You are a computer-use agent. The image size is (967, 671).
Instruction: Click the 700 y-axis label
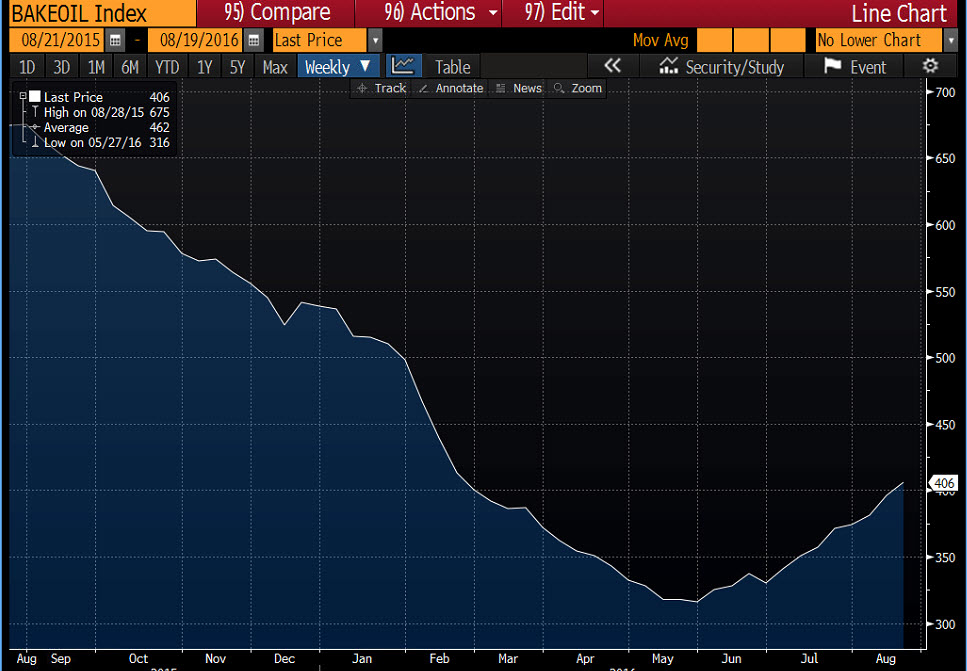pos(945,93)
